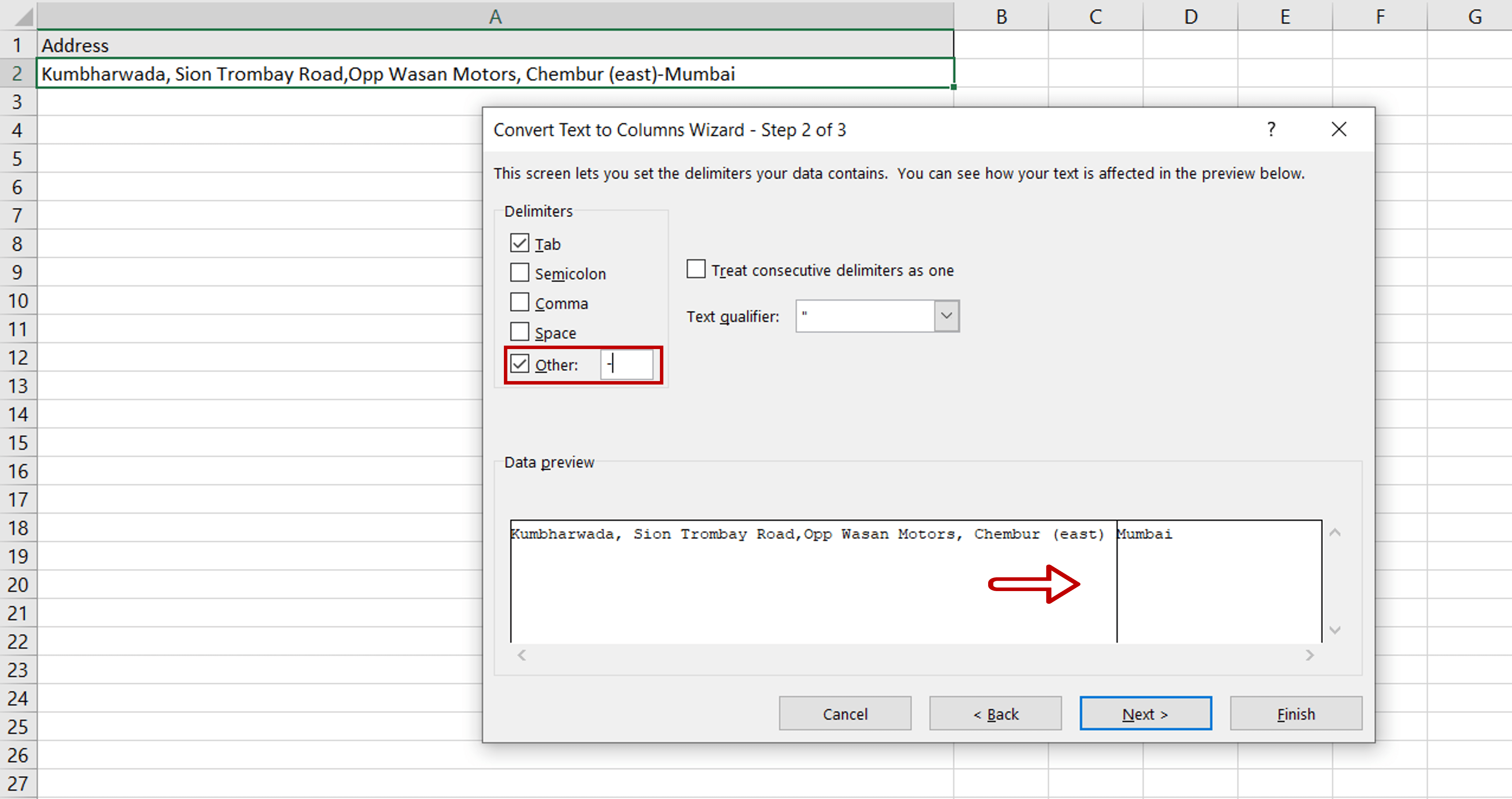The width and height of the screenshot is (1512, 799).
Task: Click the up arrow on the preview scrollbar
Action: tap(1335, 533)
